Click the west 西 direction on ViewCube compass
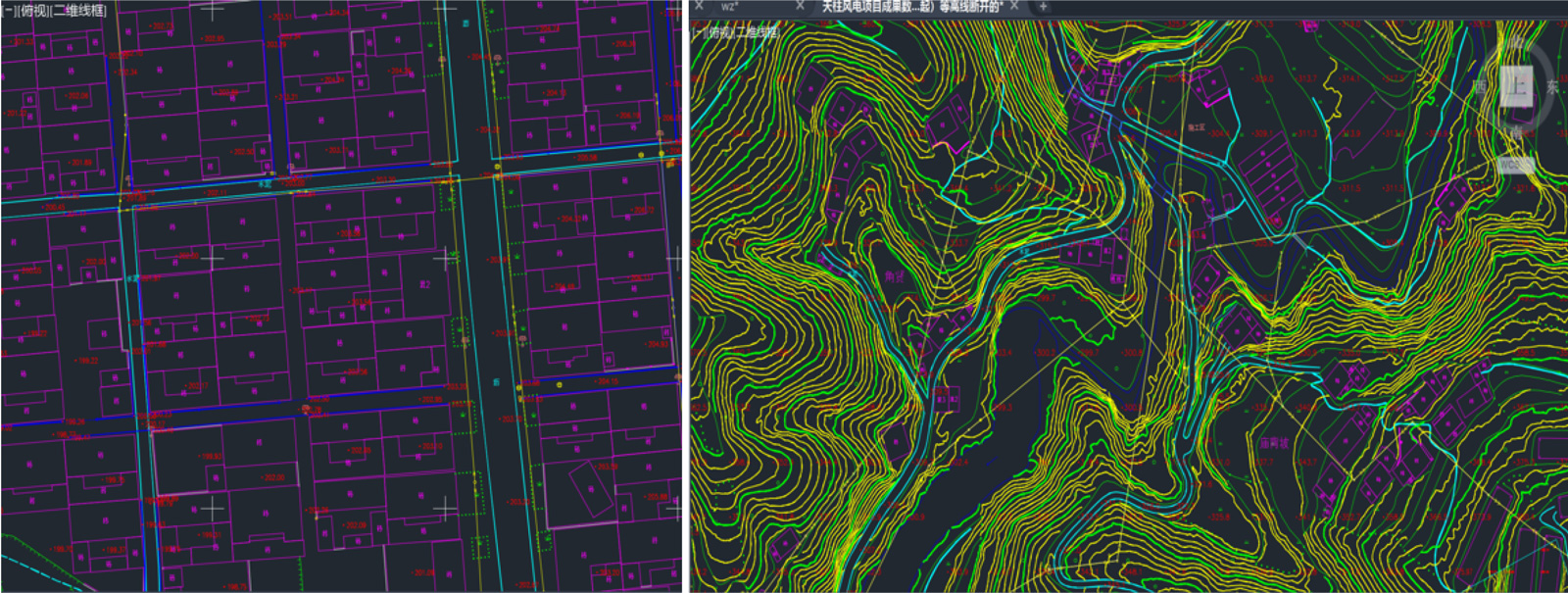The height and width of the screenshot is (593, 1568). pyautogui.click(x=1479, y=86)
